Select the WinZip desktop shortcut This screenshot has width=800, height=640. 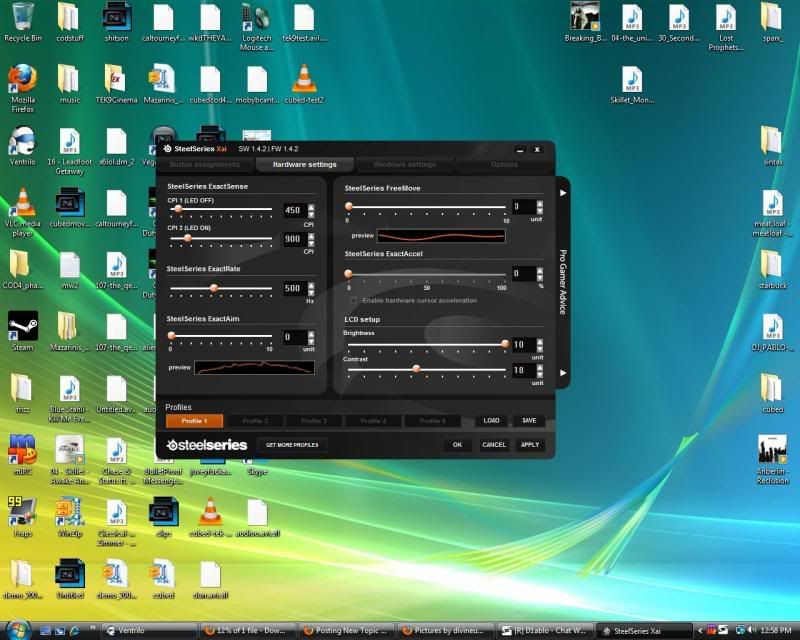(x=69, y=516)
